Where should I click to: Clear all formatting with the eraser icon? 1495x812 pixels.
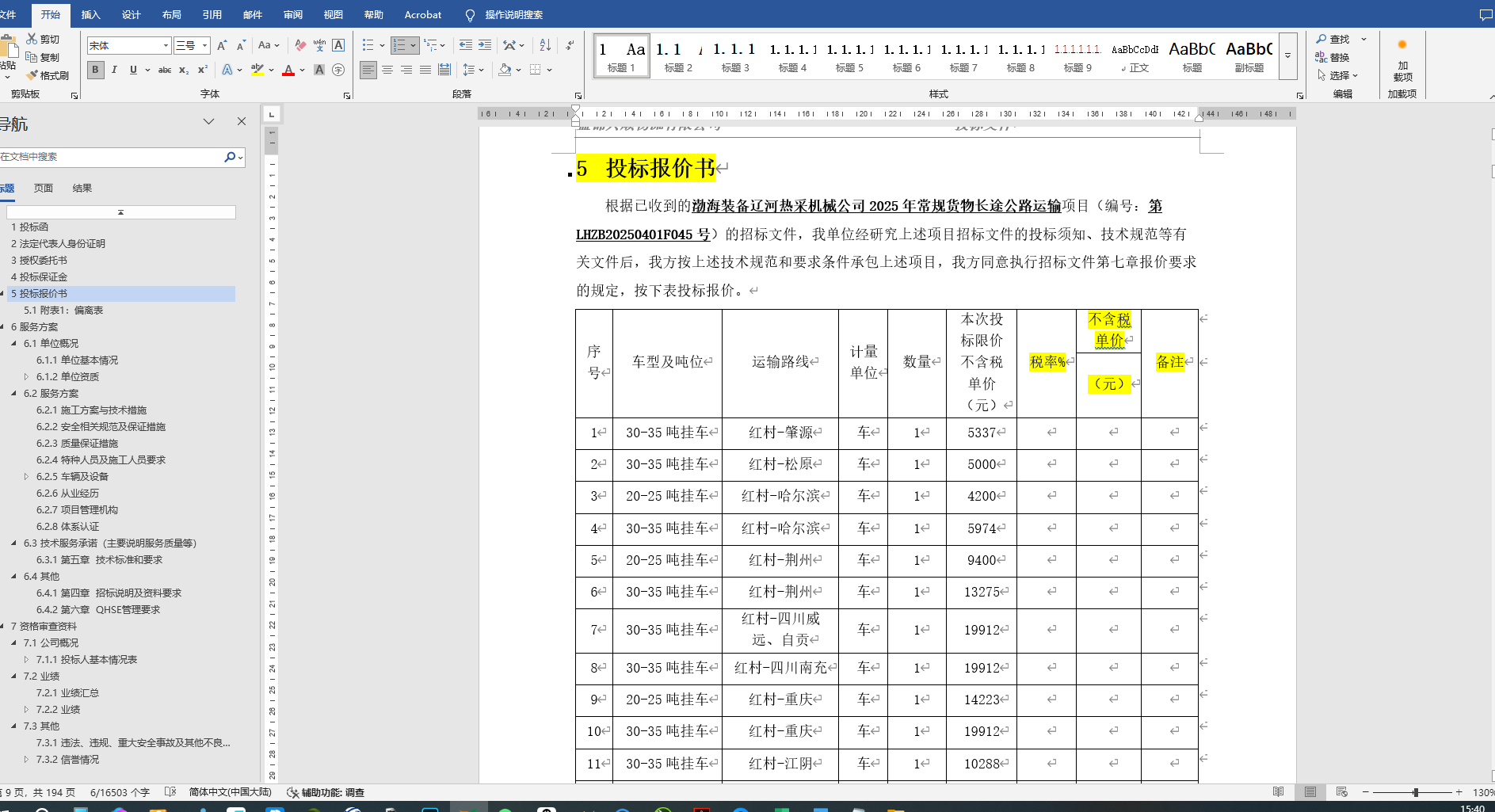(x=300, y=45)
